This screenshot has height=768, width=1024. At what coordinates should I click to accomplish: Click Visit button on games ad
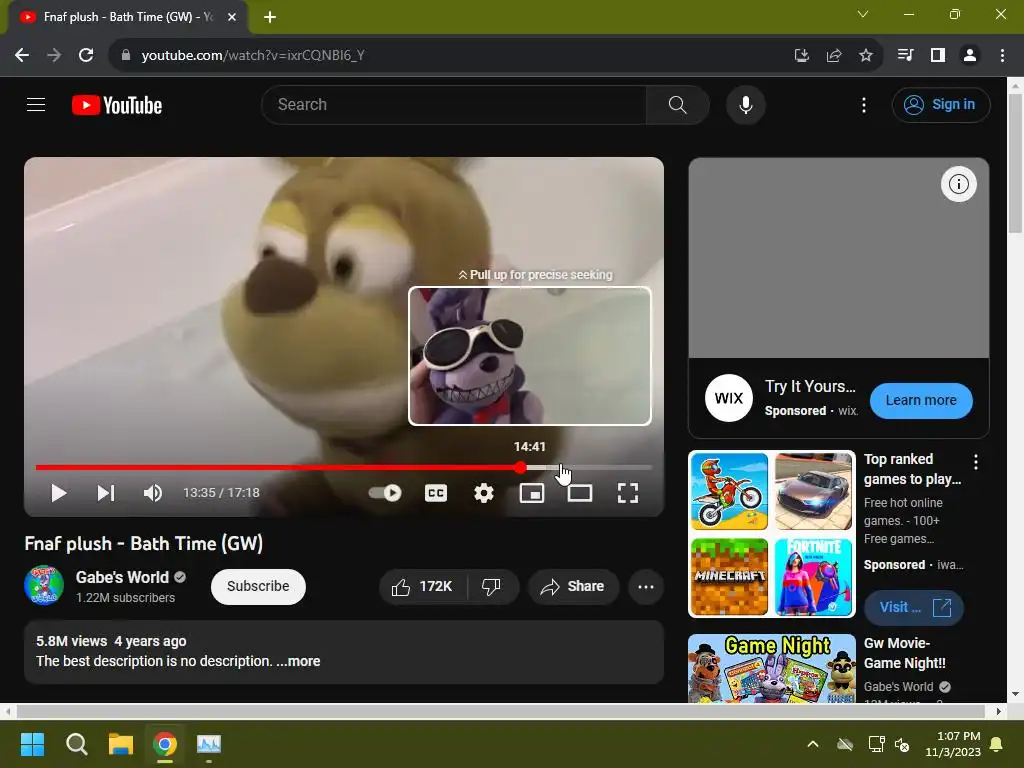(914, 607)
